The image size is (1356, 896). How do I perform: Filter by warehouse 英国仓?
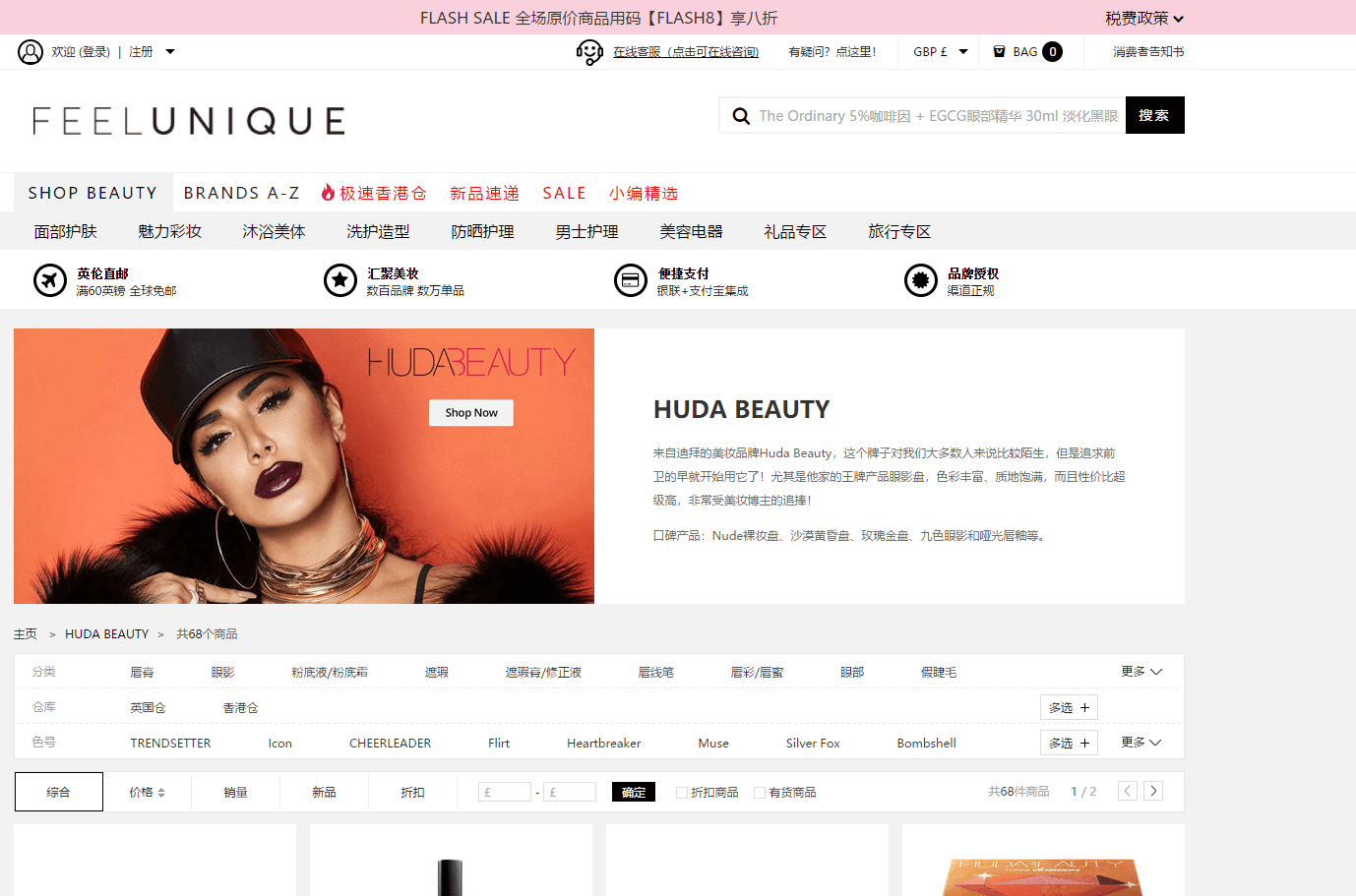[149, 708]
